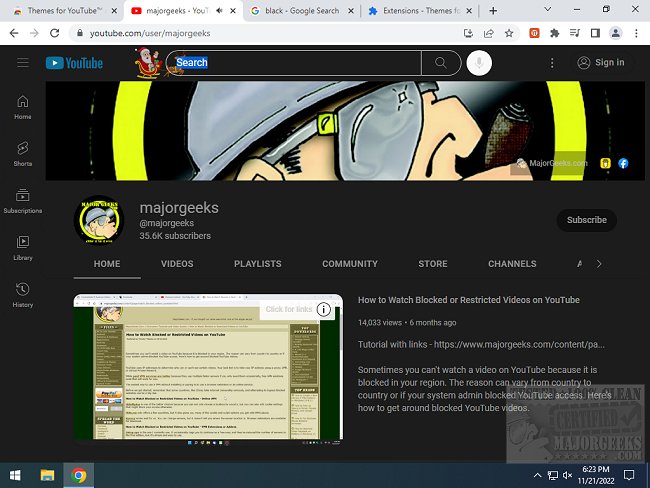This screenshot has width=650, height=488.
Task: Switch to the CHANNELS tab
Action: (512, 264)
